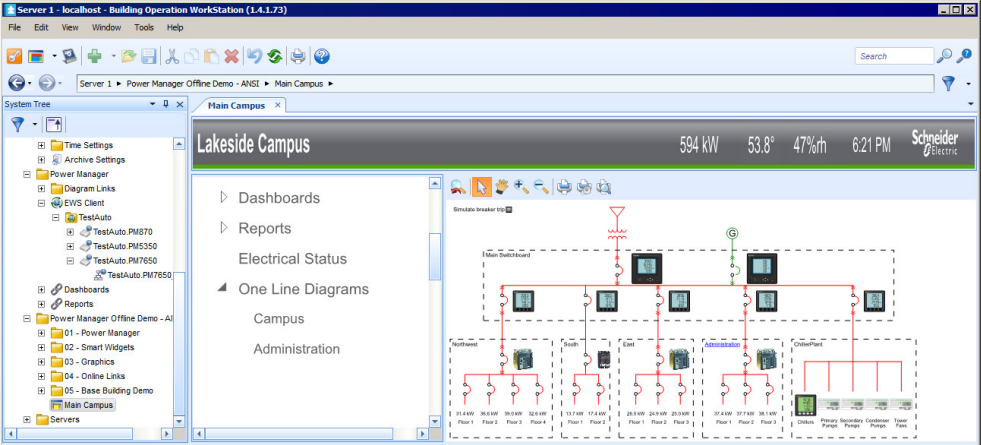Click the main toolbar Print icon
This screenshot has width=981, height=445.
298,56
